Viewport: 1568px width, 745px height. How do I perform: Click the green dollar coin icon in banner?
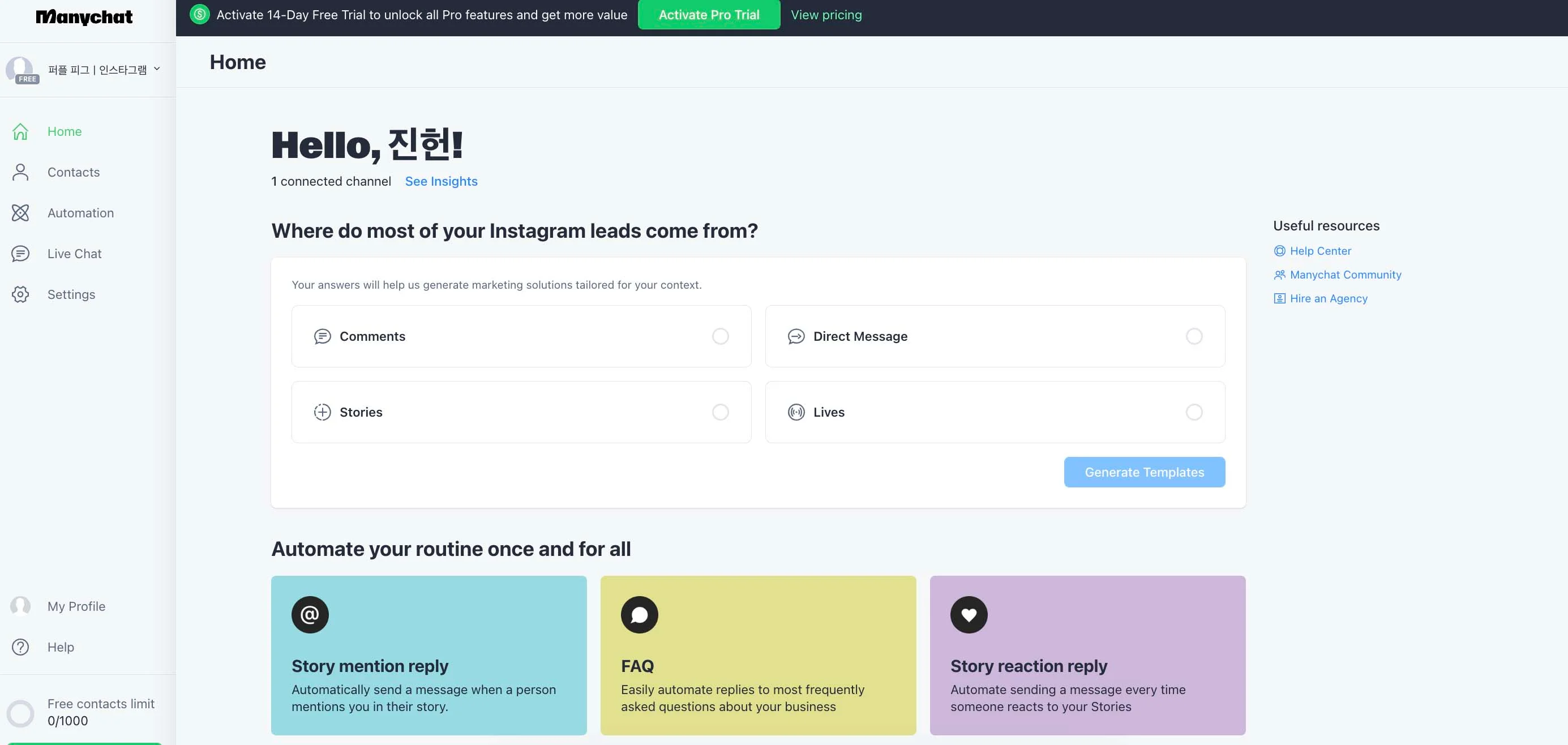(x=199, y=14)
